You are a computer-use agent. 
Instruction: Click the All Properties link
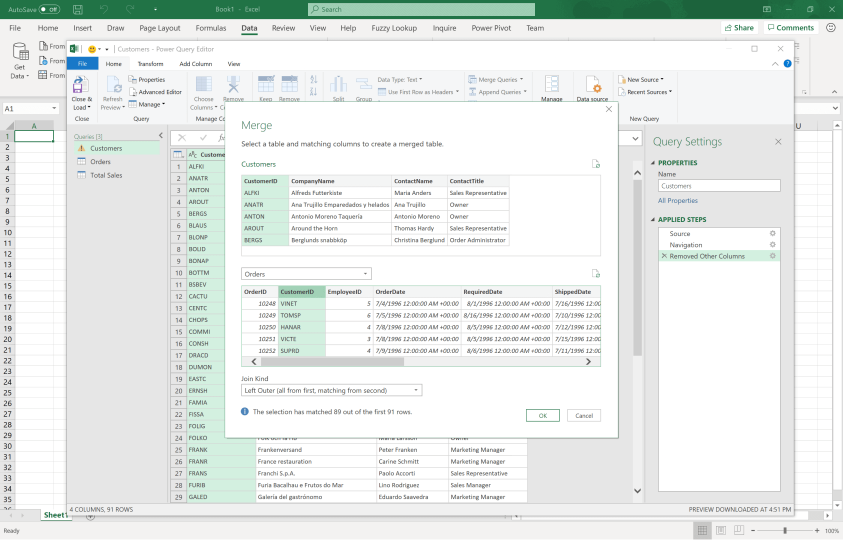coord(678,201)
